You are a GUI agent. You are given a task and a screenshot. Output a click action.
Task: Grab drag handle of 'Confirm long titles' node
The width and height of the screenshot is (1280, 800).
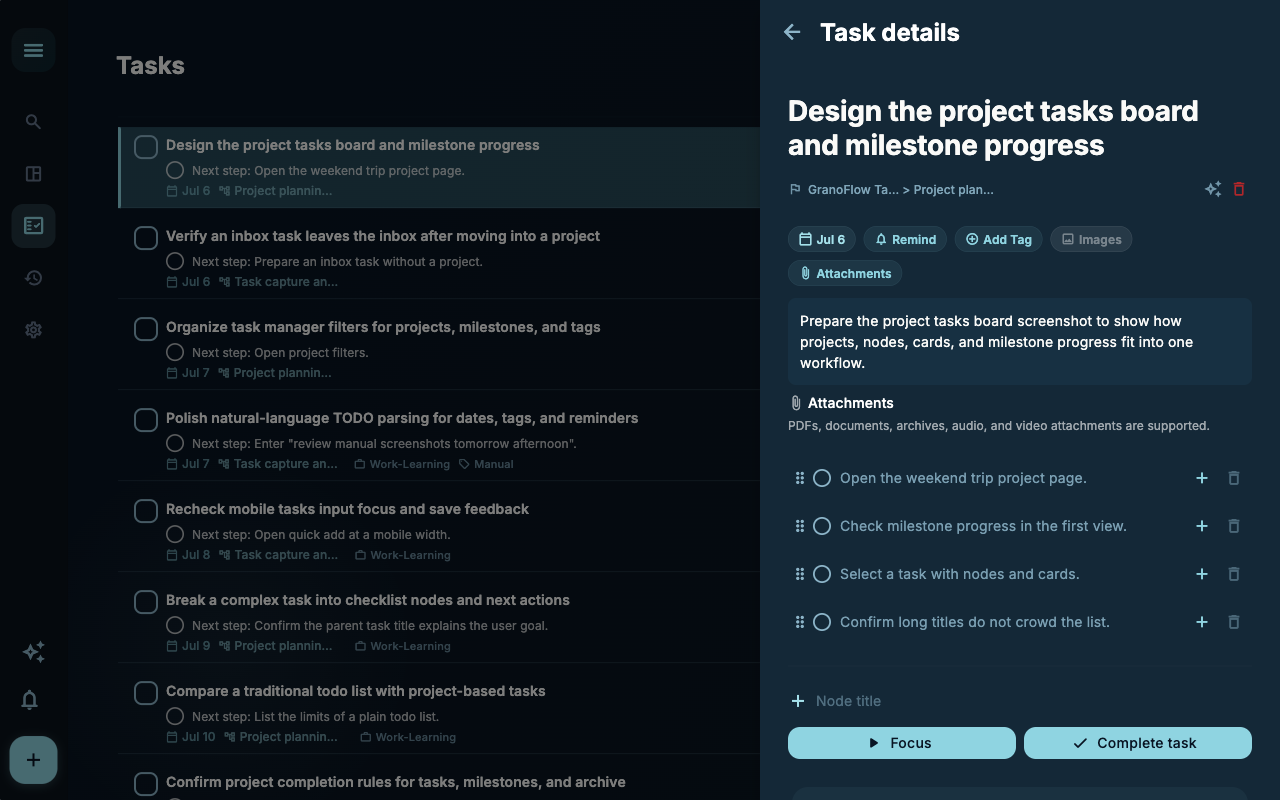click(x=800, y=622)
